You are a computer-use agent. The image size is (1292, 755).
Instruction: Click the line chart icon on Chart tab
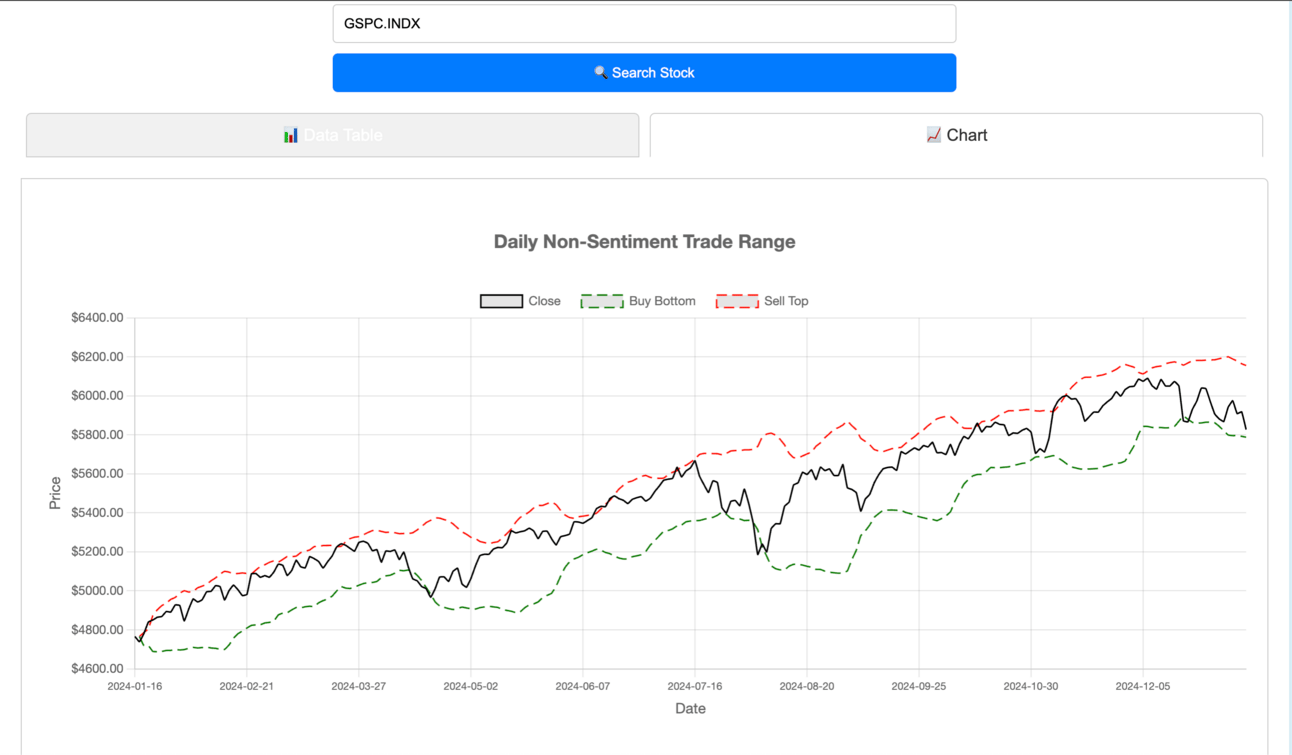click(x=934, y=135)
